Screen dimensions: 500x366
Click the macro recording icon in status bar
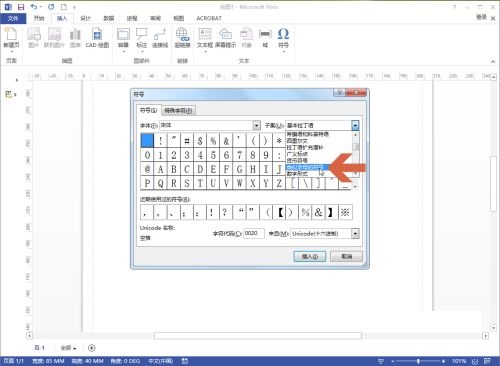click(x=185, y=361)
